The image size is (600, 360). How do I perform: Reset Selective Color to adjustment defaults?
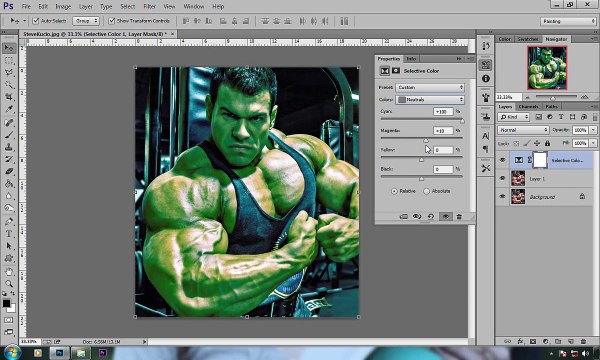(x=431, y=217)
